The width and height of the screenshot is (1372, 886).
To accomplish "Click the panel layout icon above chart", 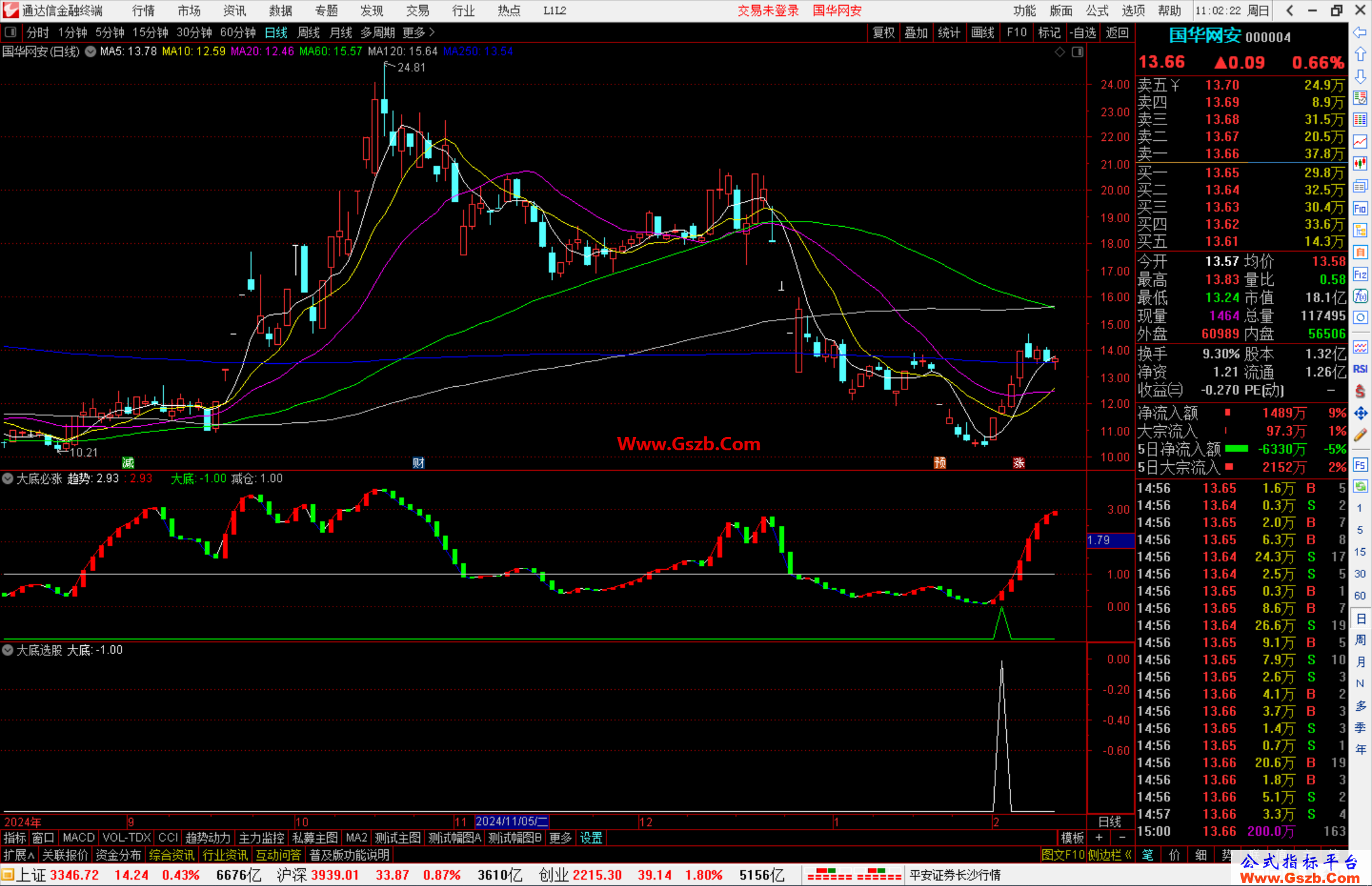I will point(1078,52).
